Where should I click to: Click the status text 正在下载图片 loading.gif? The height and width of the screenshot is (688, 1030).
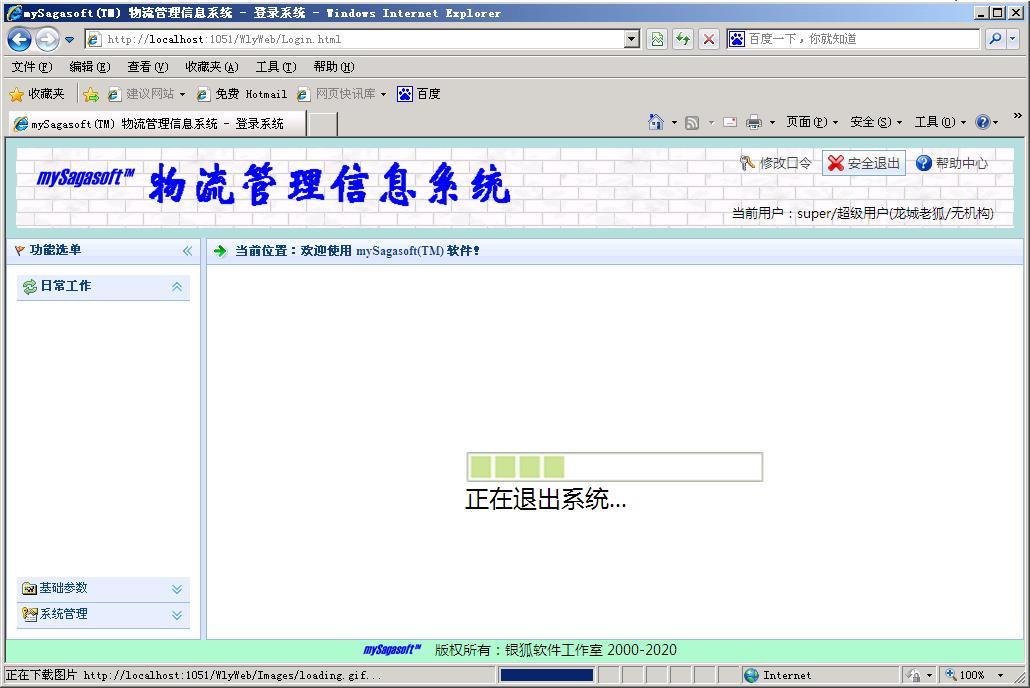point(193,675)
